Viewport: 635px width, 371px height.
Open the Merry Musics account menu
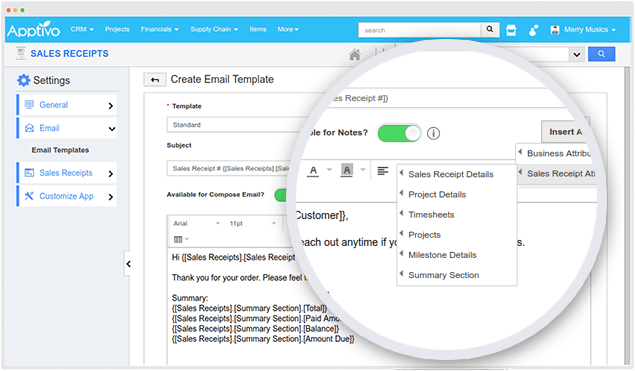point(583,30)
